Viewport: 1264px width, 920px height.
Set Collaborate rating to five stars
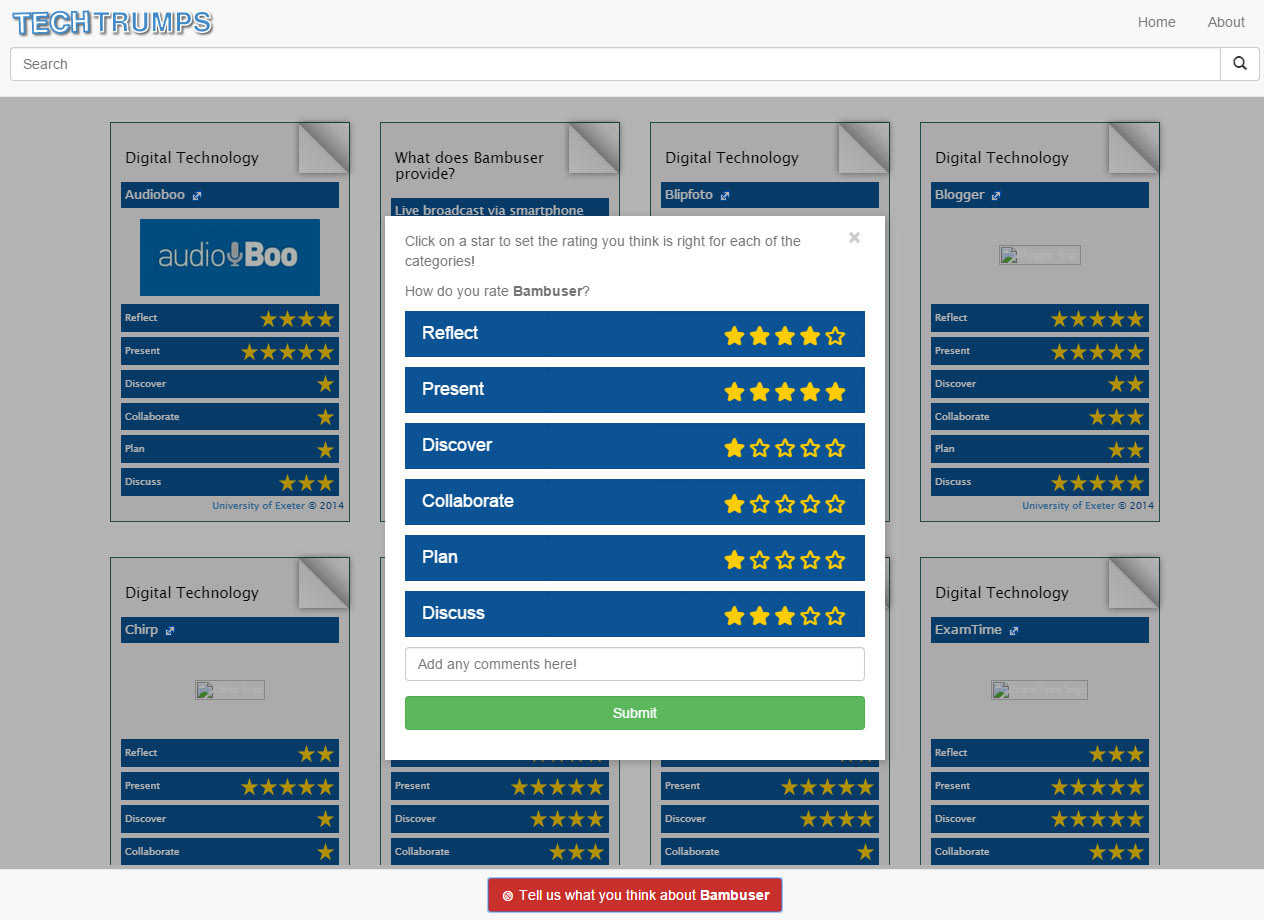coord(836,504)
